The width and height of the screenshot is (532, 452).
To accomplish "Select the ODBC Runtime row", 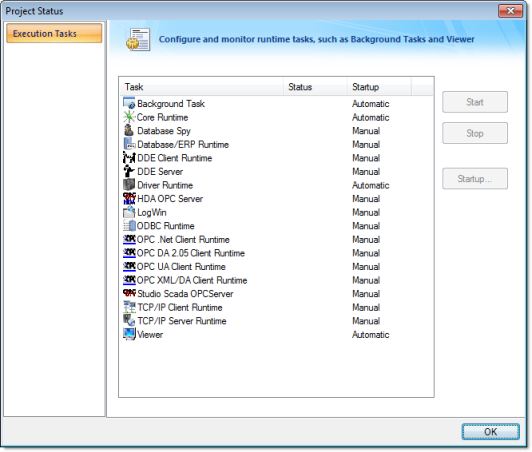I will pyautogui.click(x=276, y=226).
